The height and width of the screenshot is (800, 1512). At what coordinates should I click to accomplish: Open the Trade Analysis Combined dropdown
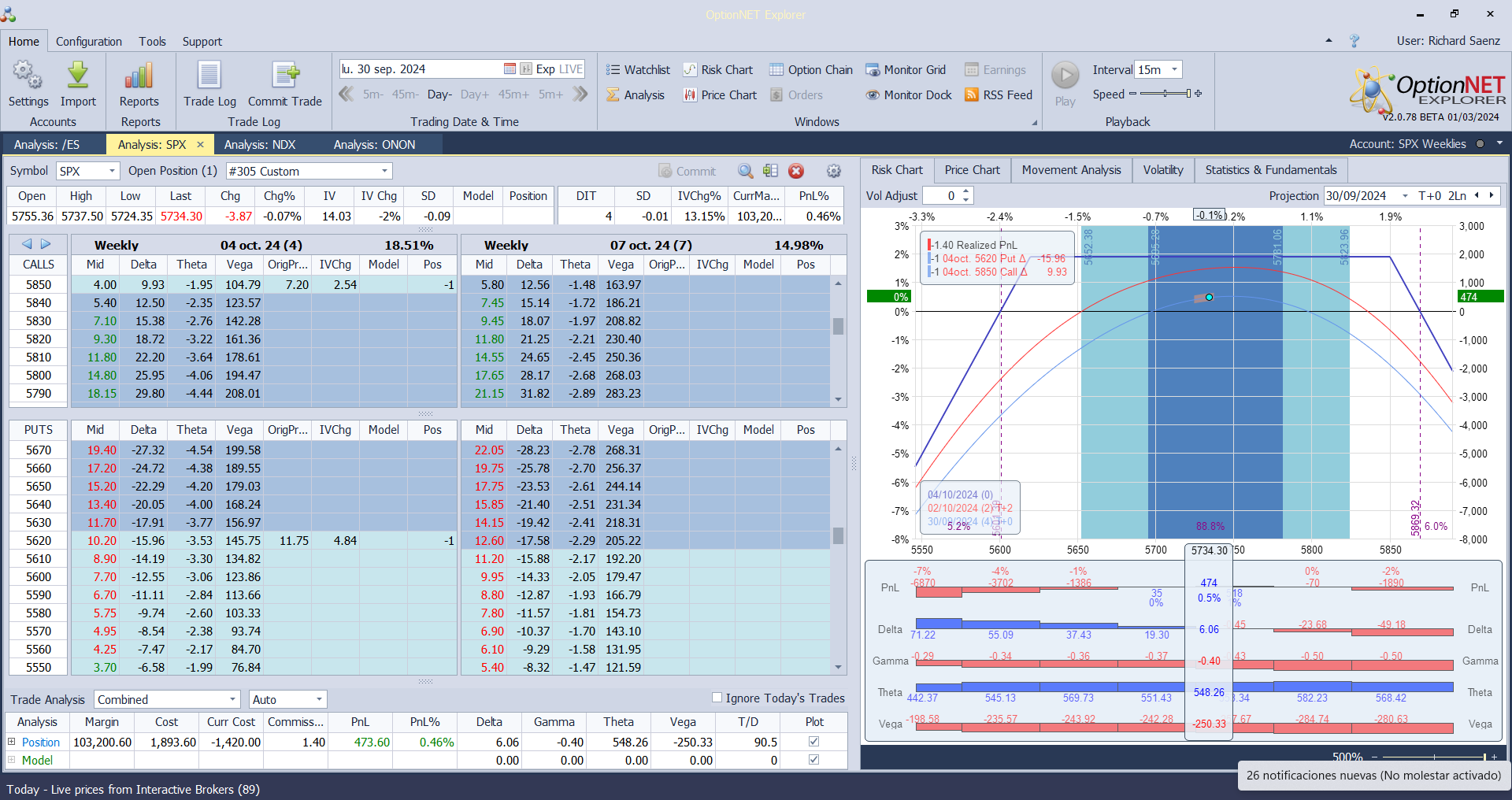click(233, 699)
